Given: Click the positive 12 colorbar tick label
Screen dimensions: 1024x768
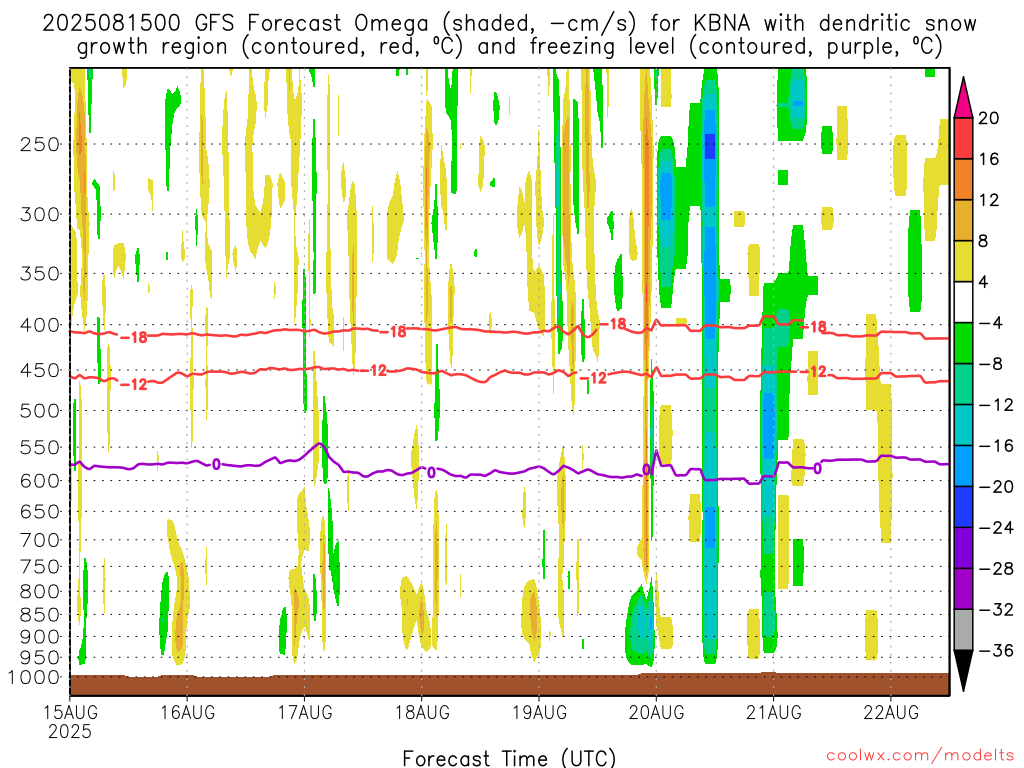Looking at the screenshot, I should click(989, 200).
